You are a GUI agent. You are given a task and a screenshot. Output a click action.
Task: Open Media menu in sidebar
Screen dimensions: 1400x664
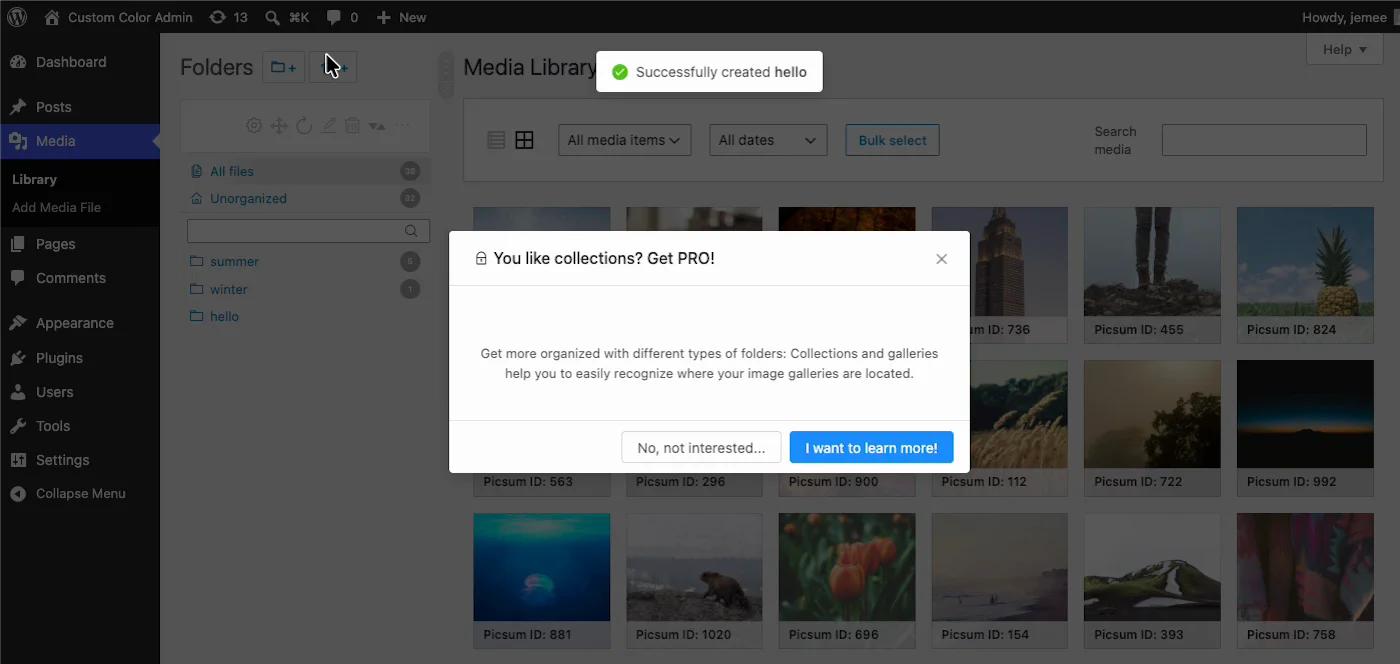tap(80, 141)
